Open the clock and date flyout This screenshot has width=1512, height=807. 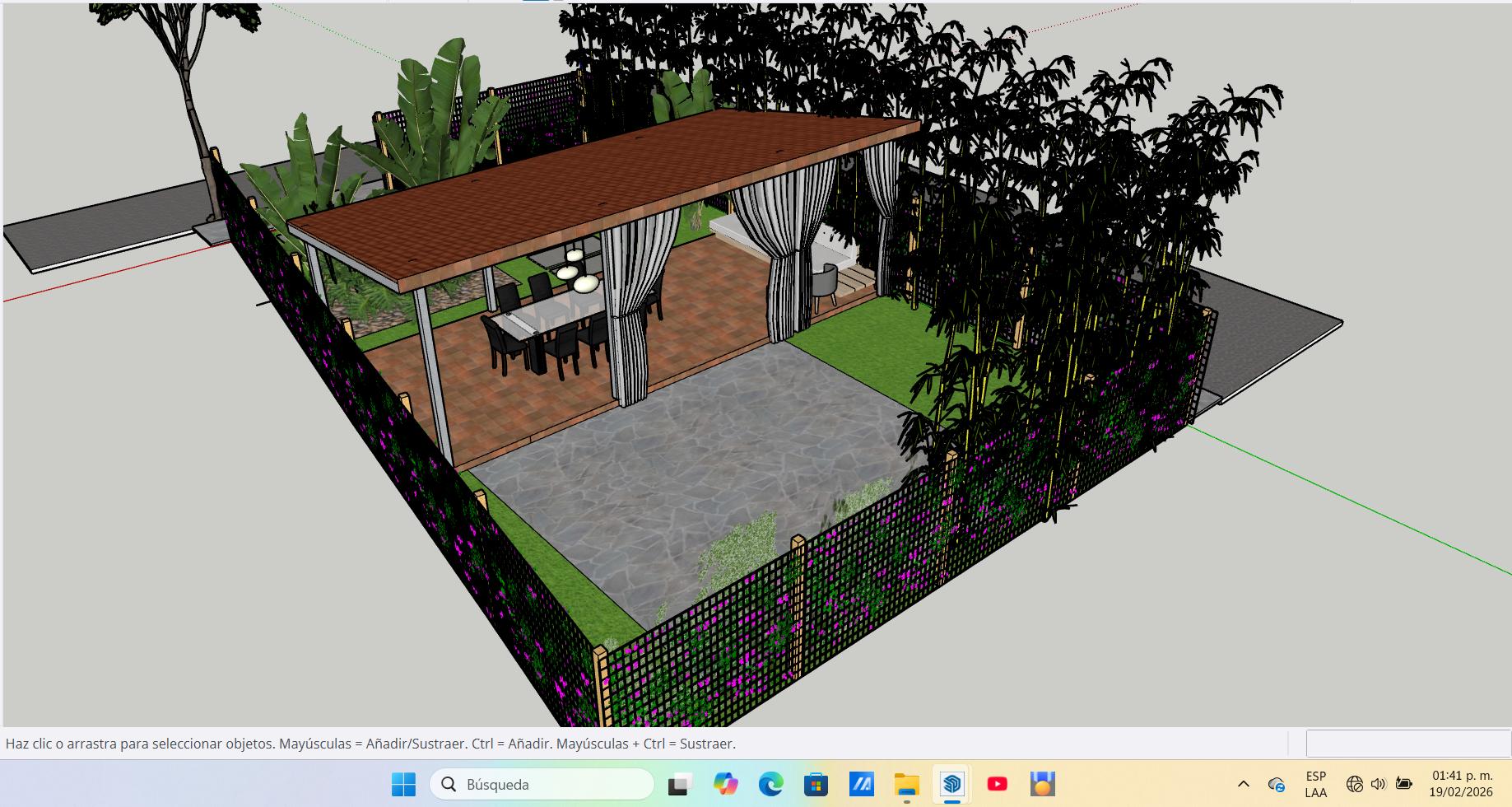1462,784
